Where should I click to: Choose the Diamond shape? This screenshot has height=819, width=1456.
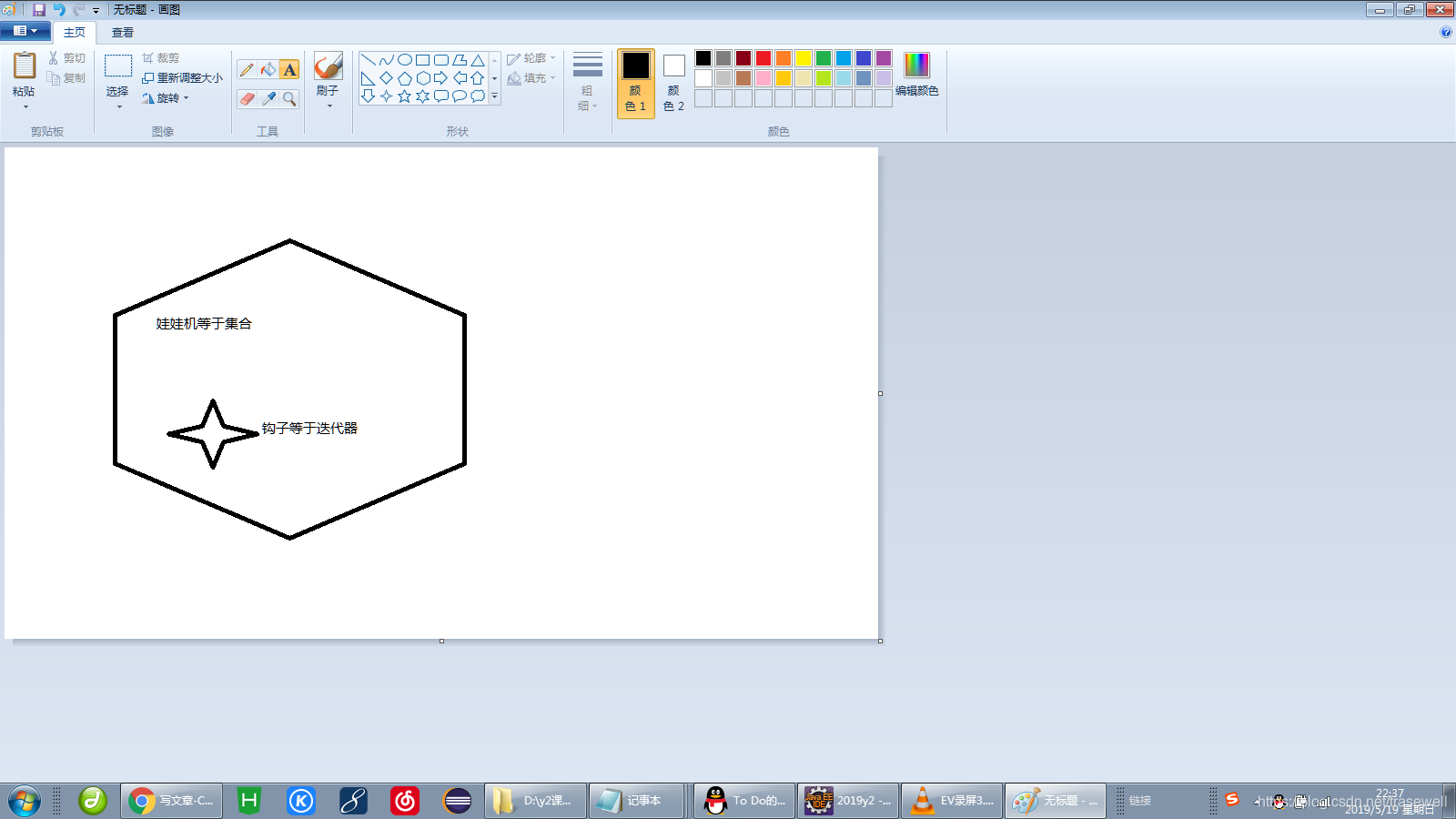(x=387, y=78)
